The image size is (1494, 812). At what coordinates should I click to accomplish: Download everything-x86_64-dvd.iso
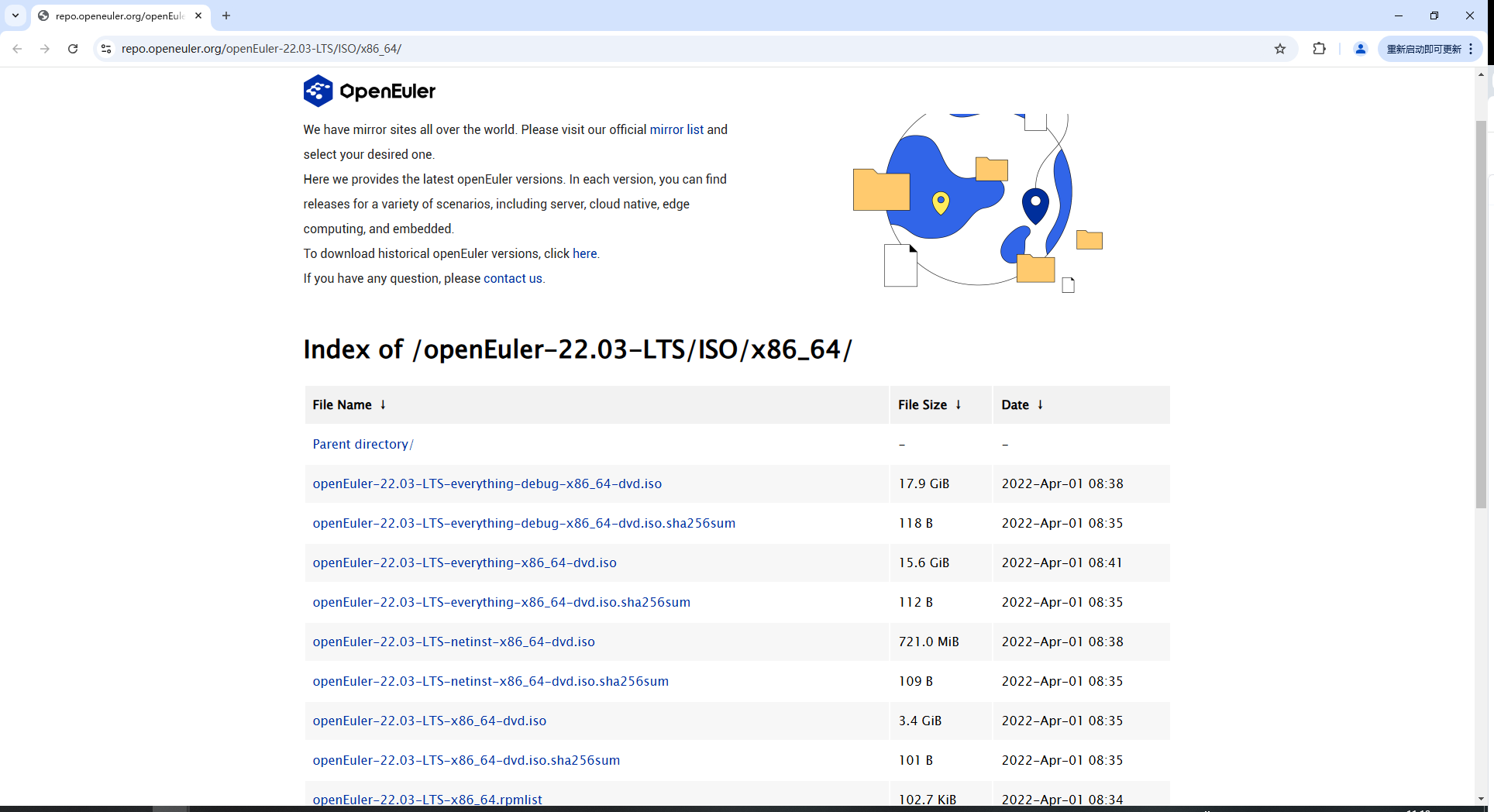[x=465, y=563]
